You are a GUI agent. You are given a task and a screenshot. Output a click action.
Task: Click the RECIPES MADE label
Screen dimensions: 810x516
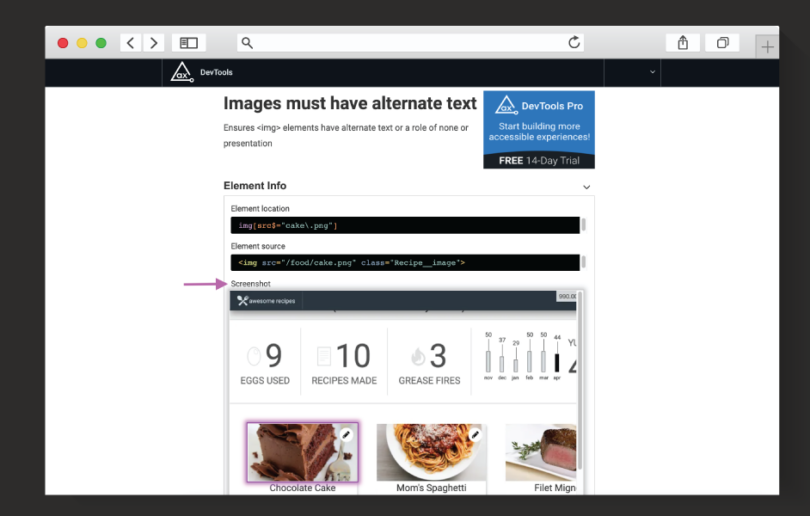344,381
